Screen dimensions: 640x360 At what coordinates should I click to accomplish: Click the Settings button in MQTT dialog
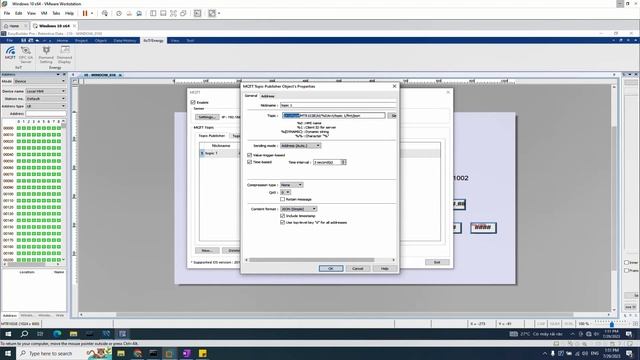[x=207, y=117]
